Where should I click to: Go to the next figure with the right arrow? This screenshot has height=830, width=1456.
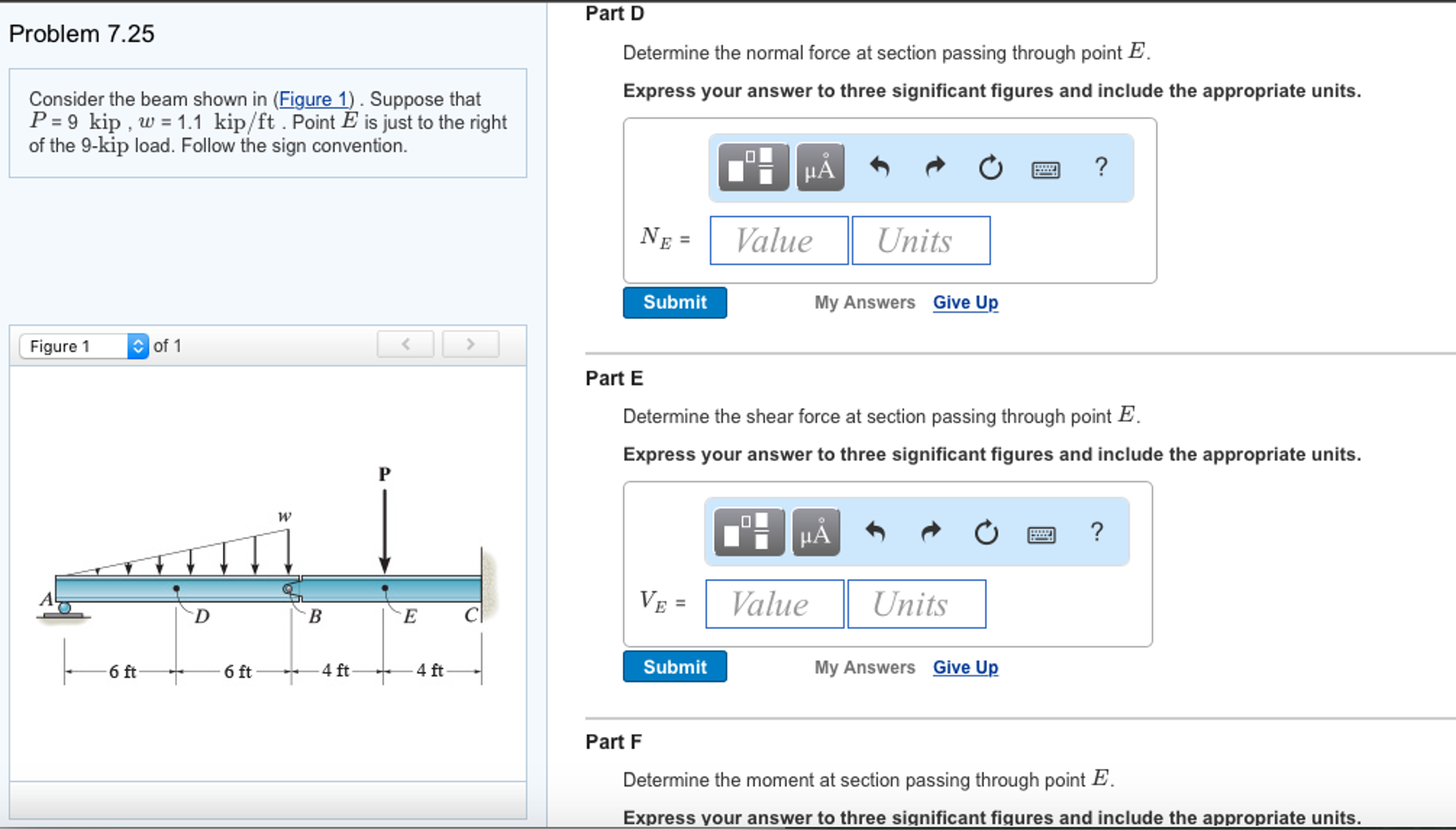470,344
